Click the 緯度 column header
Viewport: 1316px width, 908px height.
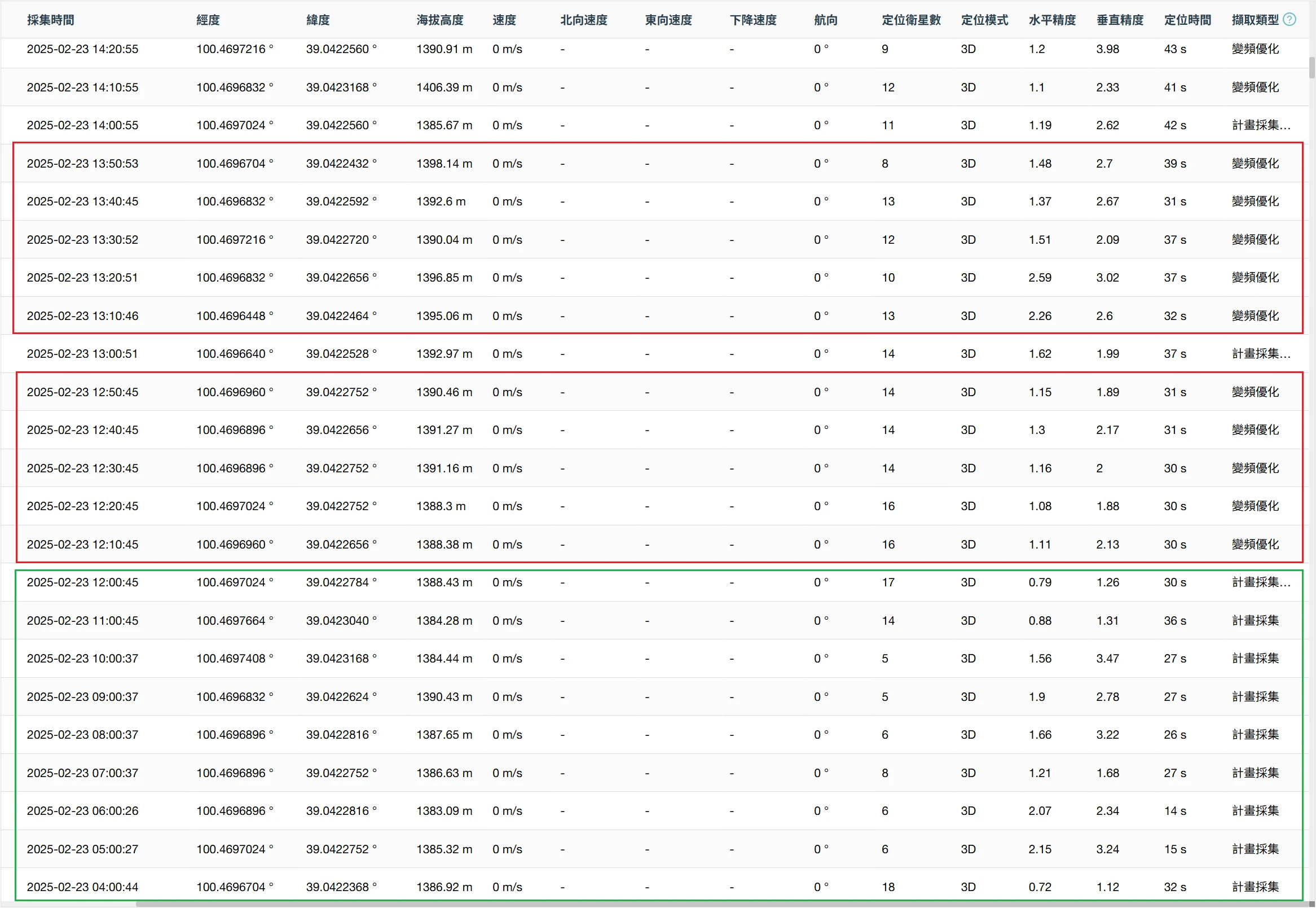coord(318,20)
